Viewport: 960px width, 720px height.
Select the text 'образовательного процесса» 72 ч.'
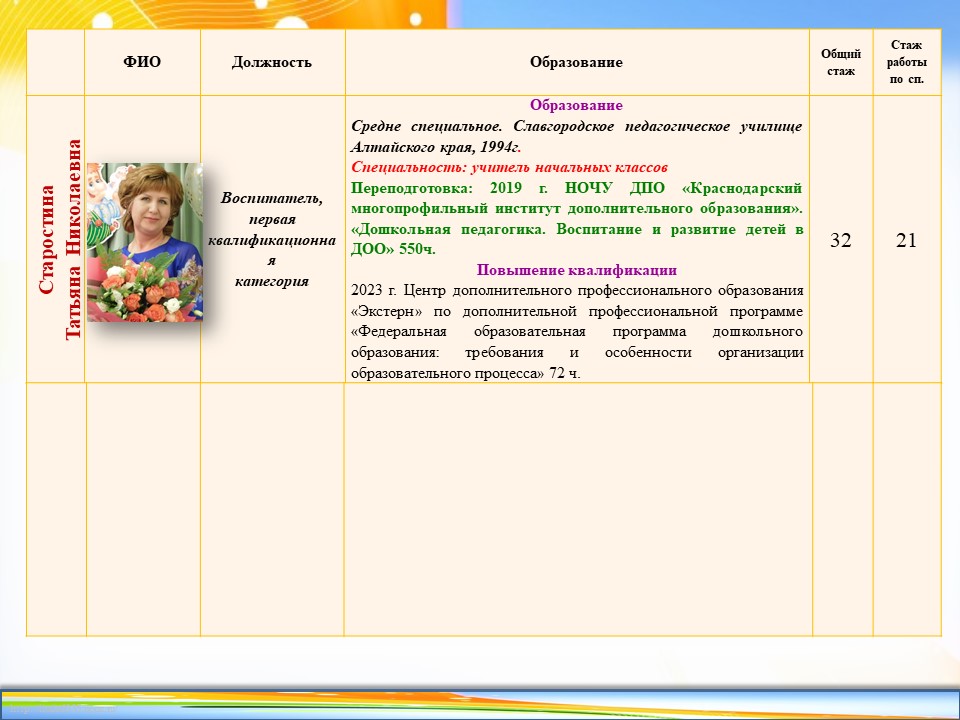[x=465, y=373]
